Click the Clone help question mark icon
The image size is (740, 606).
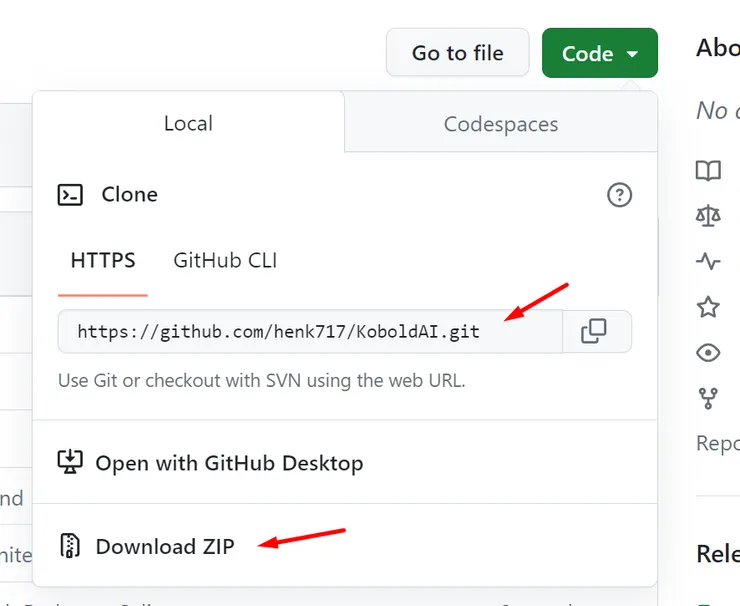(620, 195)
